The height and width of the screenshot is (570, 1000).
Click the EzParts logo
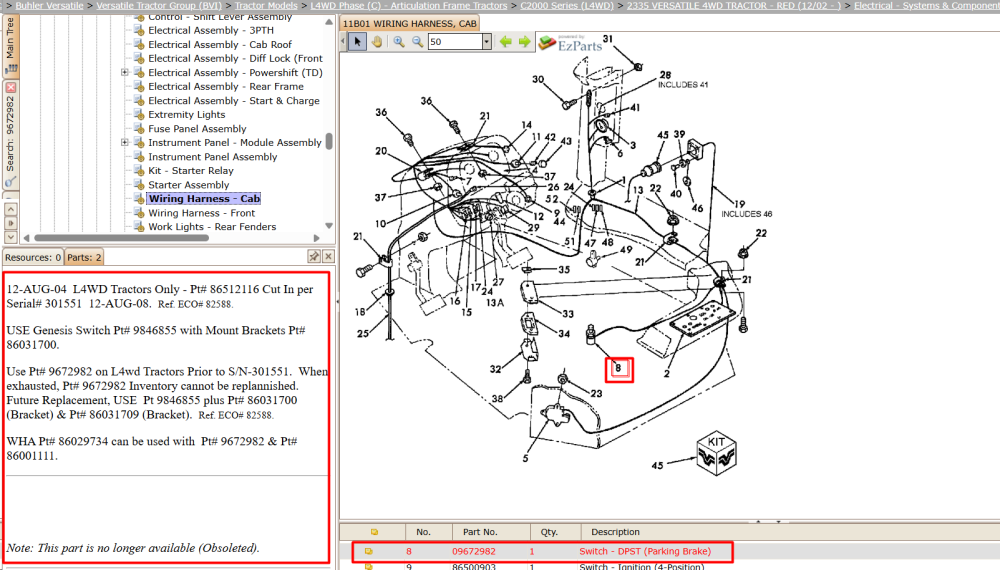571,43
